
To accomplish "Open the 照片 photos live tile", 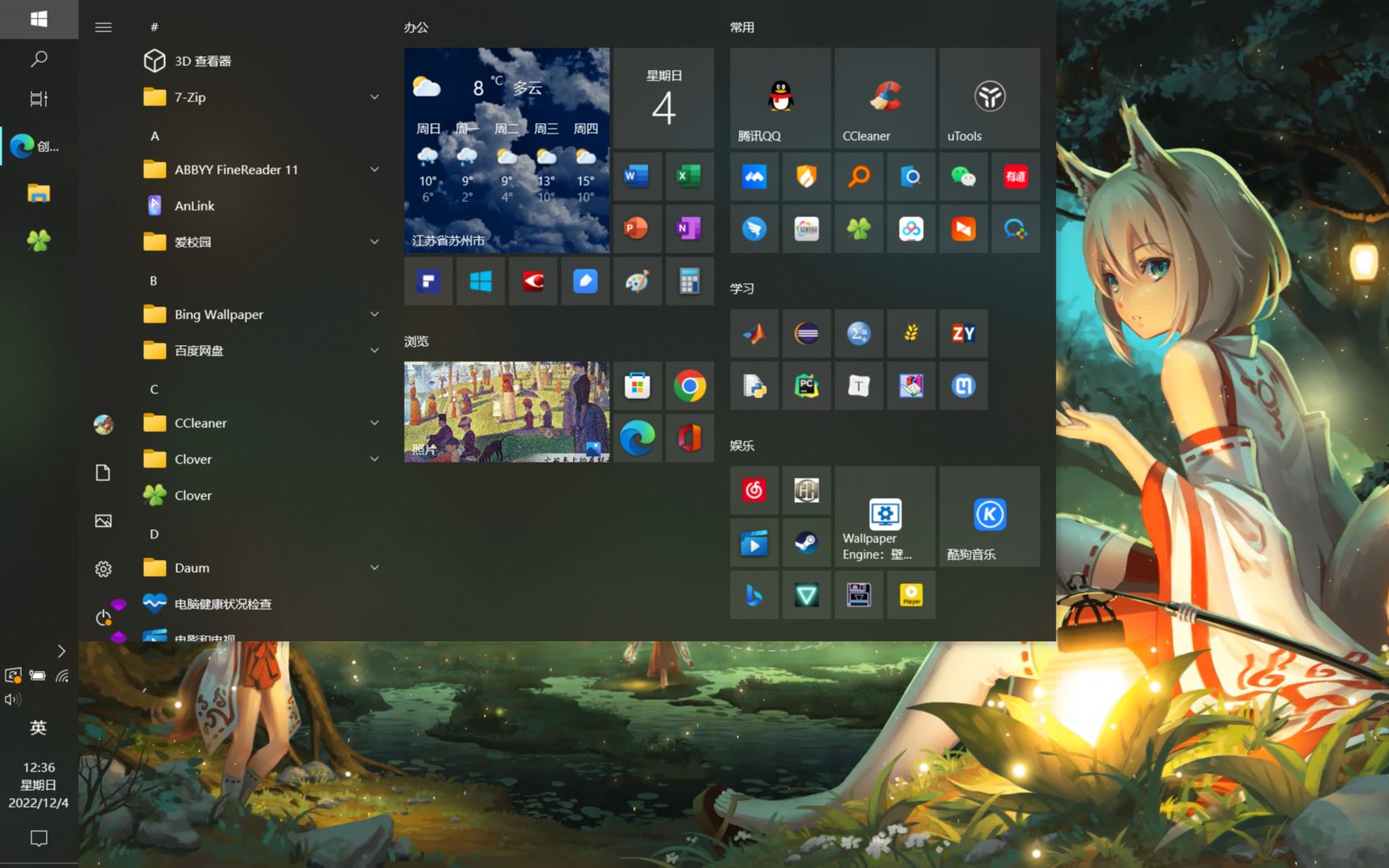I will pos(507,412).
